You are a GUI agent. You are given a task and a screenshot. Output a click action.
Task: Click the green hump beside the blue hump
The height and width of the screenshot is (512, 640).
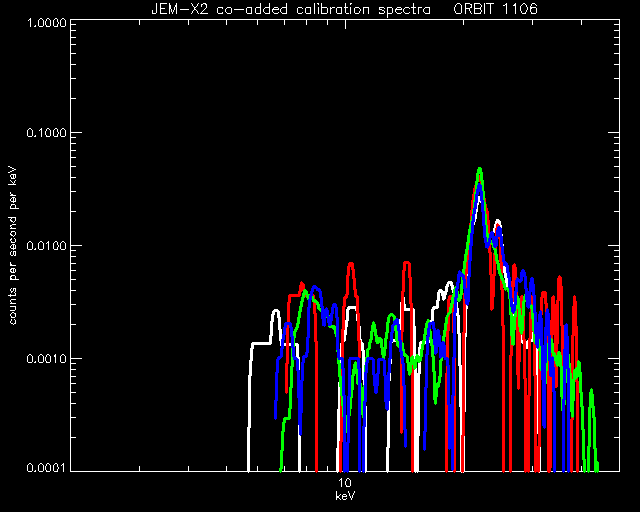[305, 292]
